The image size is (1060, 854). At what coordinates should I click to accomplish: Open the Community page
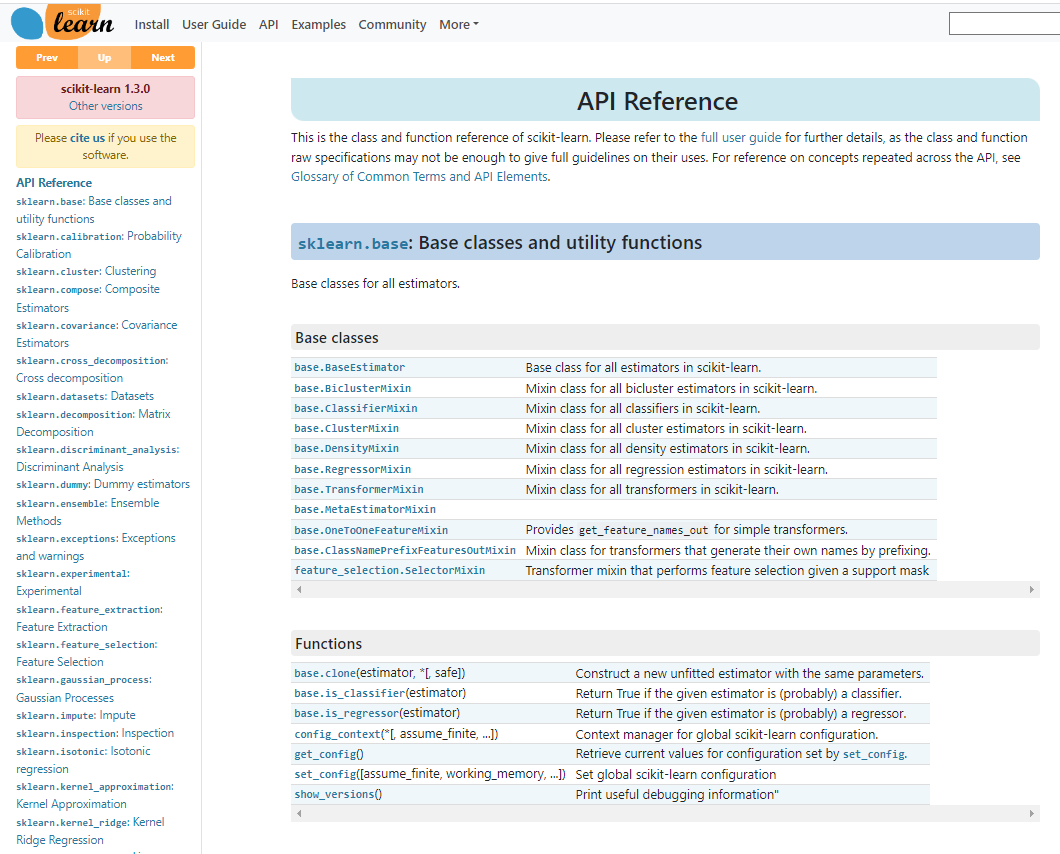(392, 24)
